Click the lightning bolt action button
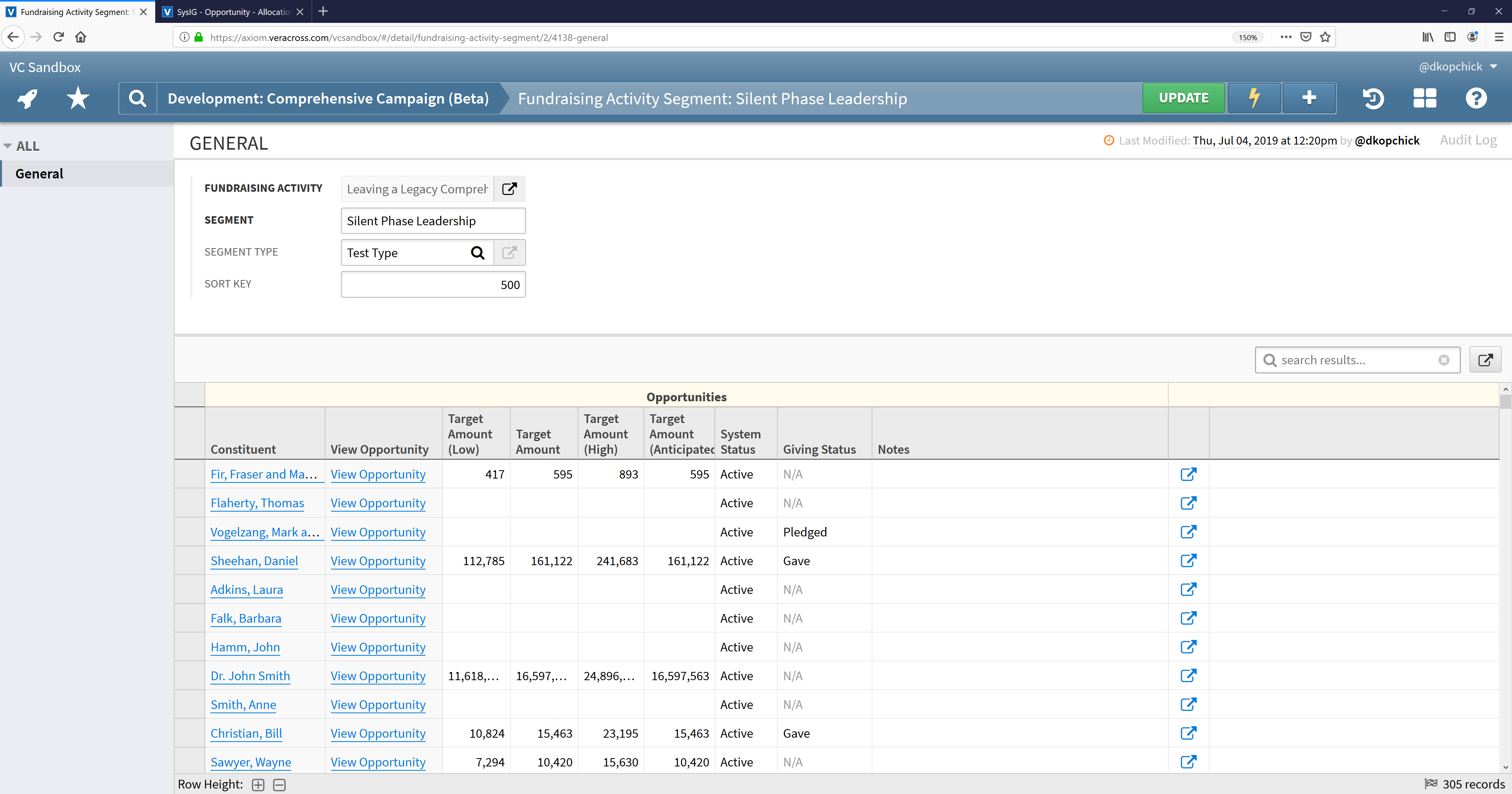 click(x=1254, y=98)
